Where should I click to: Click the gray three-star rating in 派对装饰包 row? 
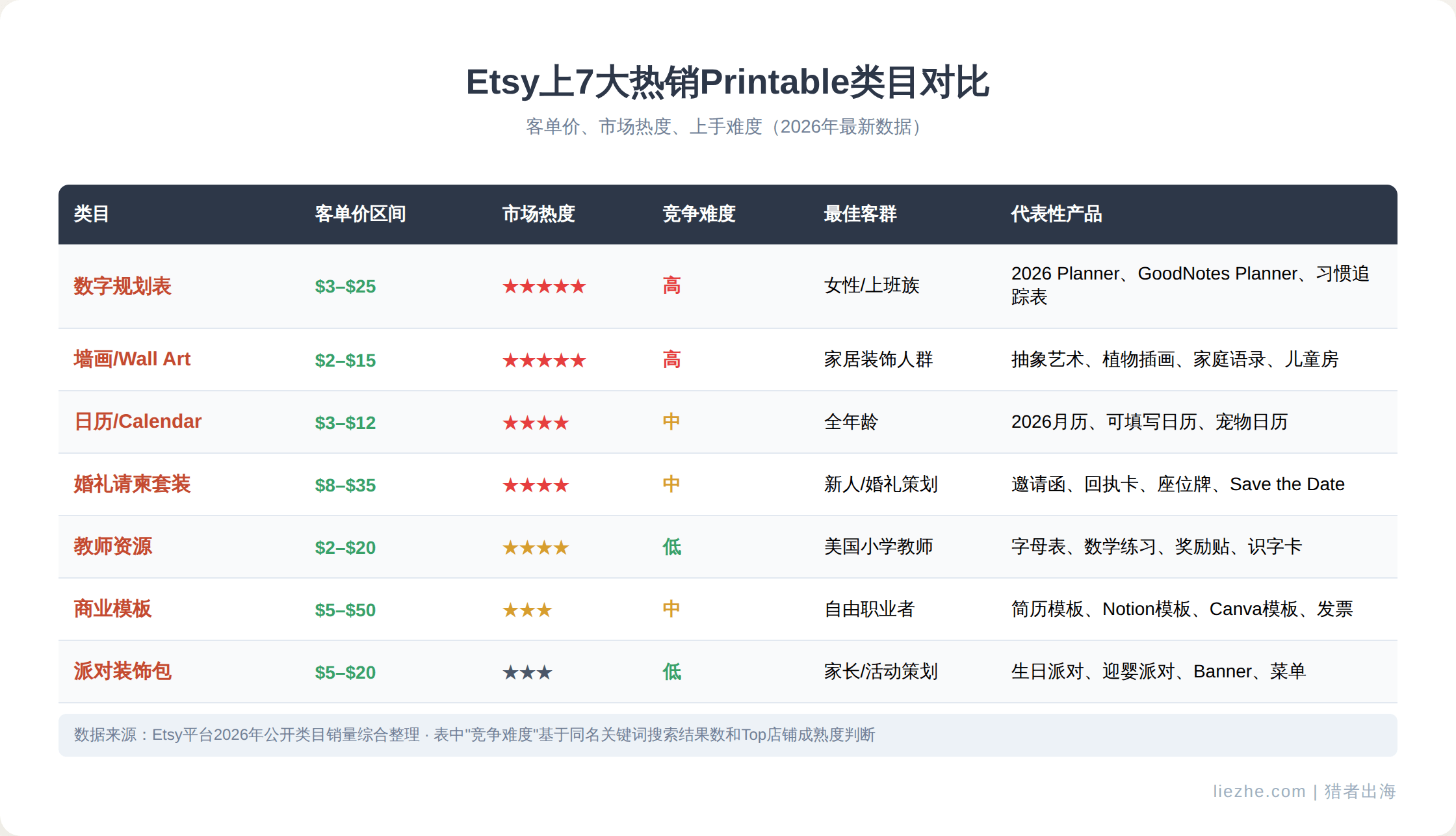(527, 672)
